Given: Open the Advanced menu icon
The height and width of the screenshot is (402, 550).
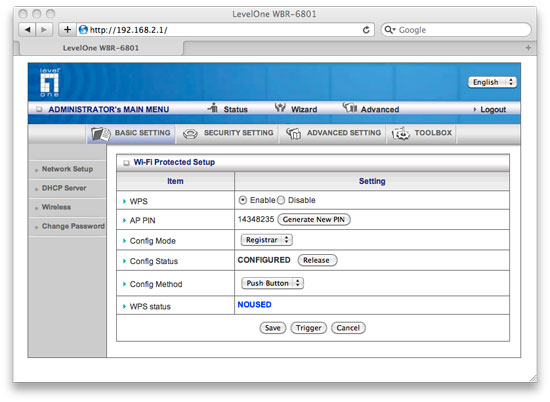Looking at the screenshot, I should pos(350,107).
